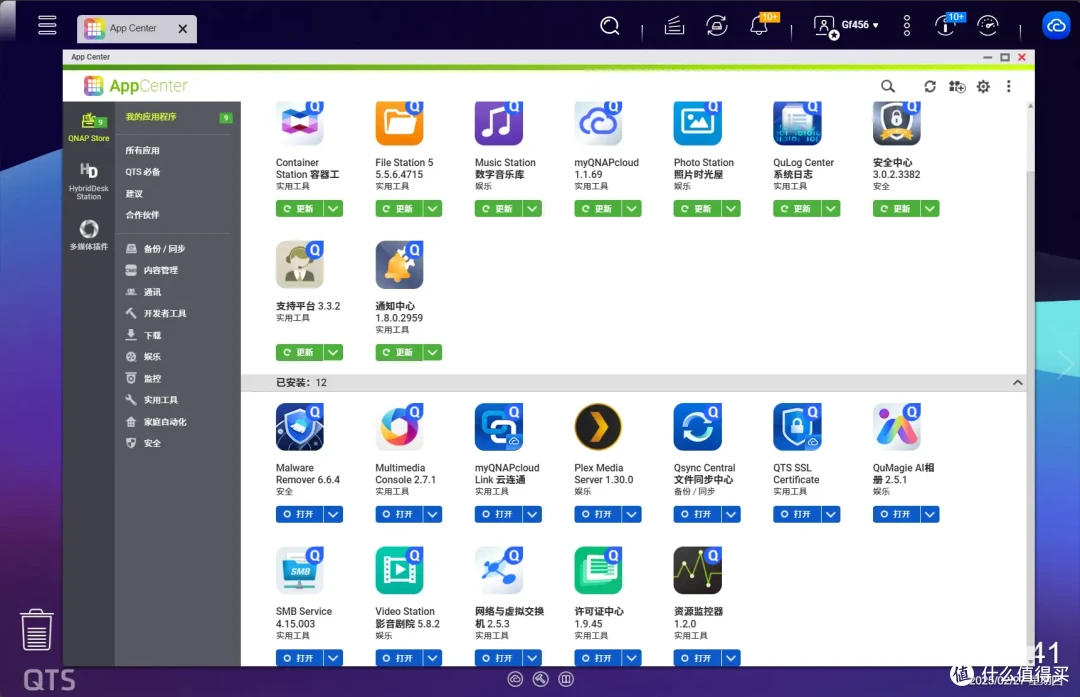Open 所有应用 category
This screenshot has height=697, width=1080.
click(143, 150)
